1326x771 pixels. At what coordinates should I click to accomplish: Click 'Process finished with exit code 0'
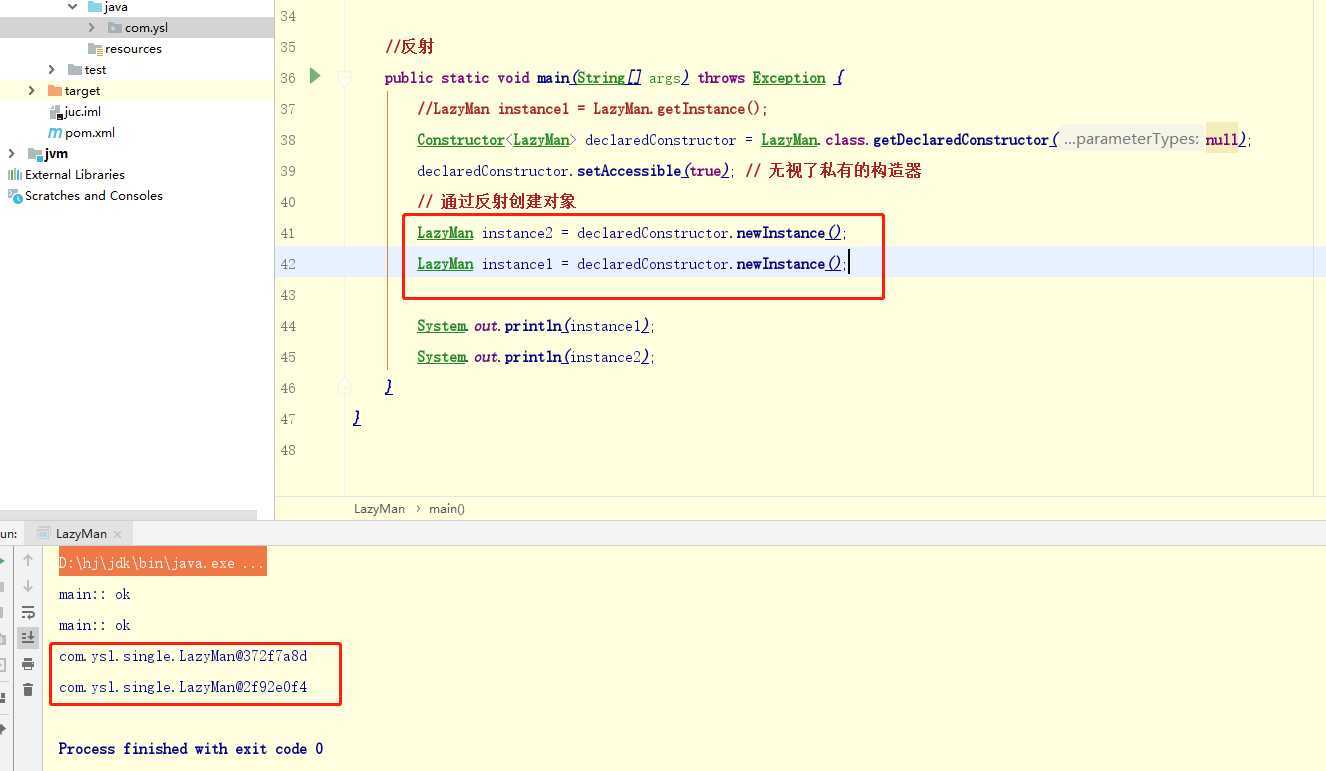(190, 749)
